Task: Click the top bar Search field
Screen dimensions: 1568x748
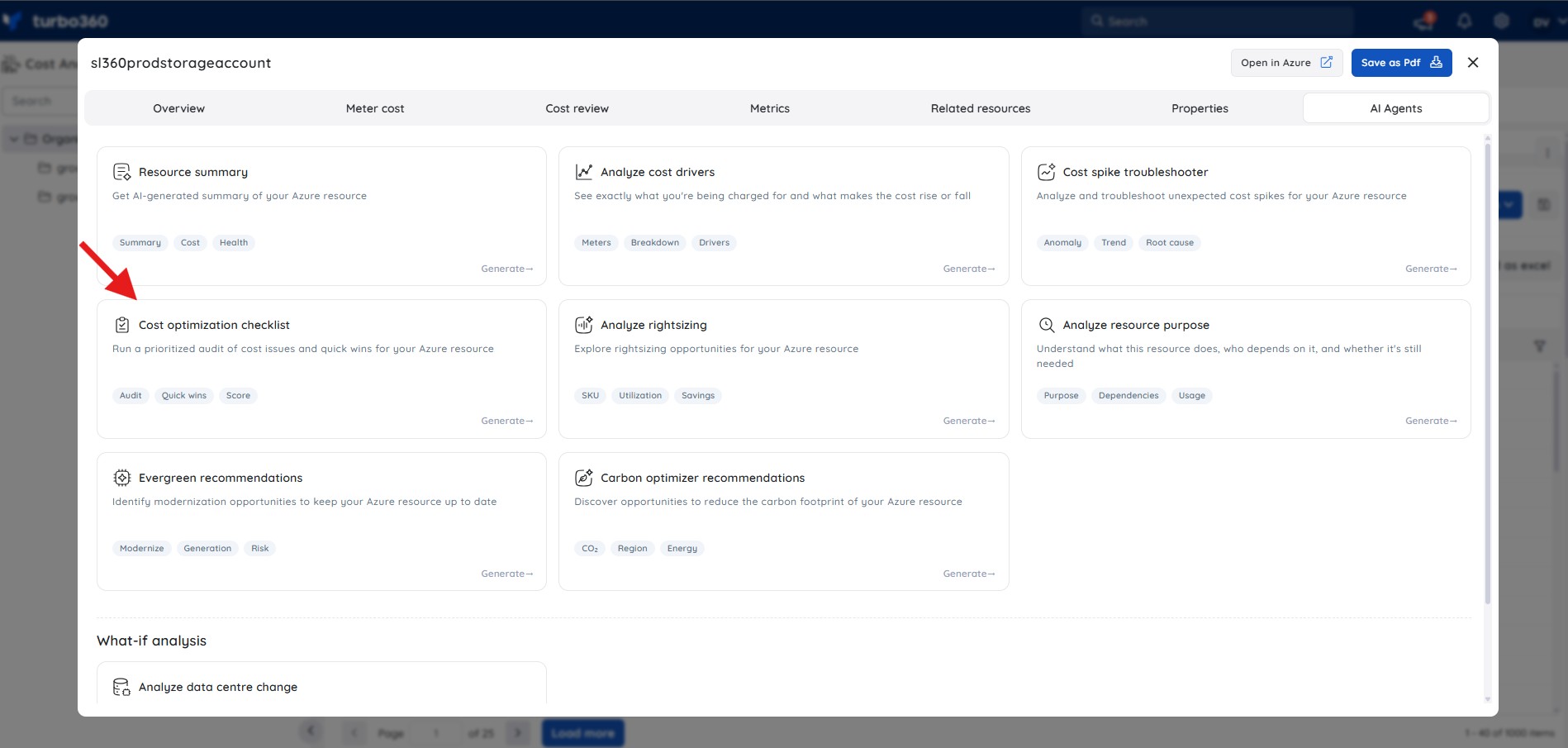Action: coord(1219,21)
